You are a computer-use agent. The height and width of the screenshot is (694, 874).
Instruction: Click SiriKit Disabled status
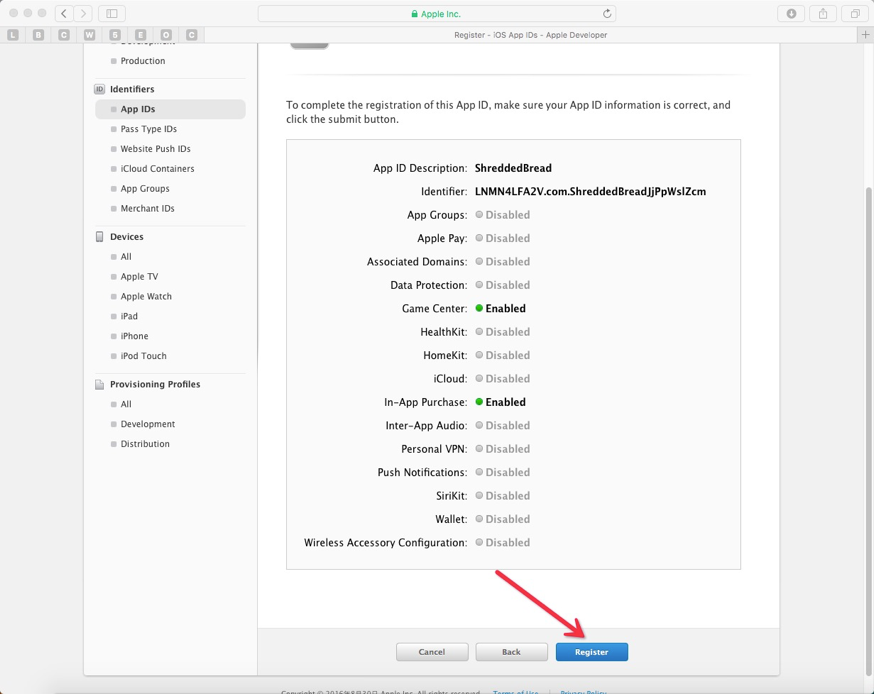click(503, 496)
